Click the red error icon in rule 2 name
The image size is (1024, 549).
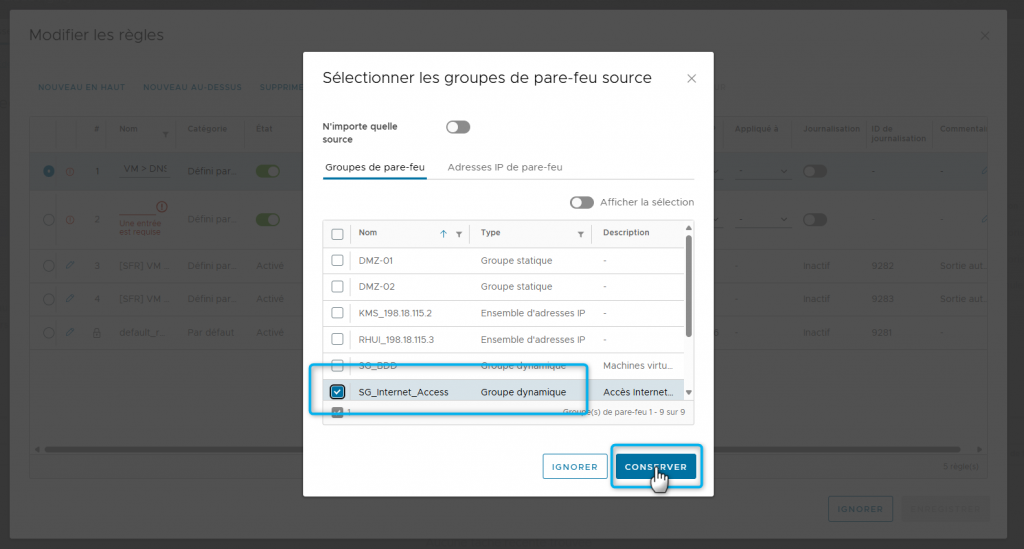click(x=161, y=207)
